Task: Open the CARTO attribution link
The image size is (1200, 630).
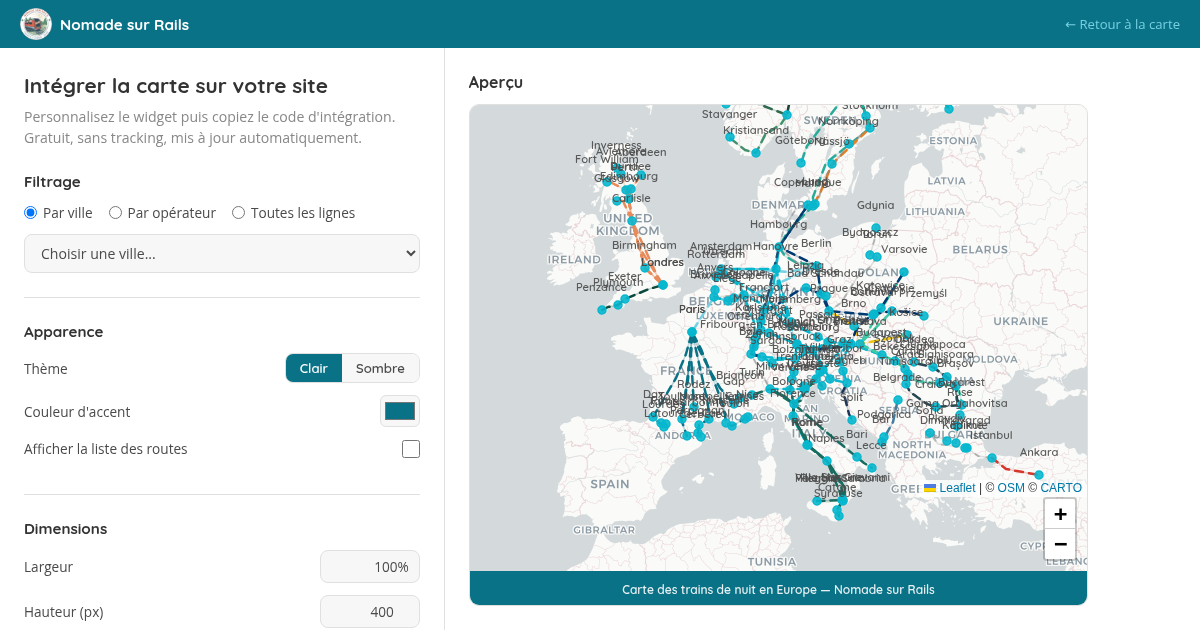Action: (1061, 488)
